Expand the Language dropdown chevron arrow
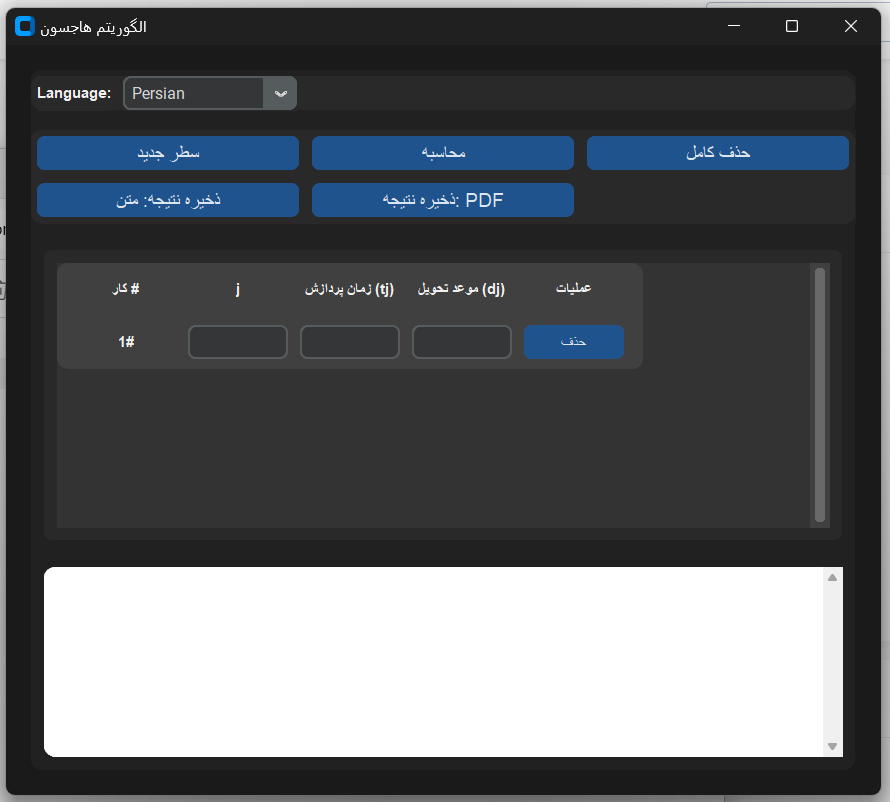 click(x=280, y=93)
